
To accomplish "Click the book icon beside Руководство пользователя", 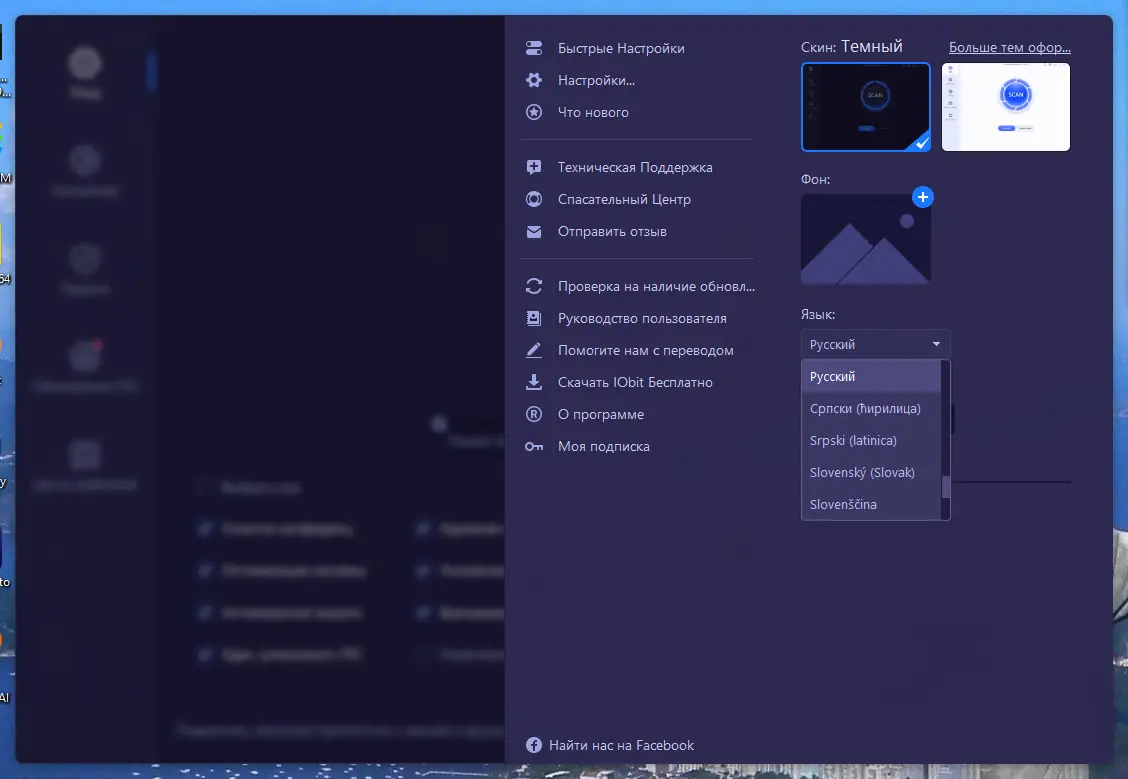I will click(533, 318).
